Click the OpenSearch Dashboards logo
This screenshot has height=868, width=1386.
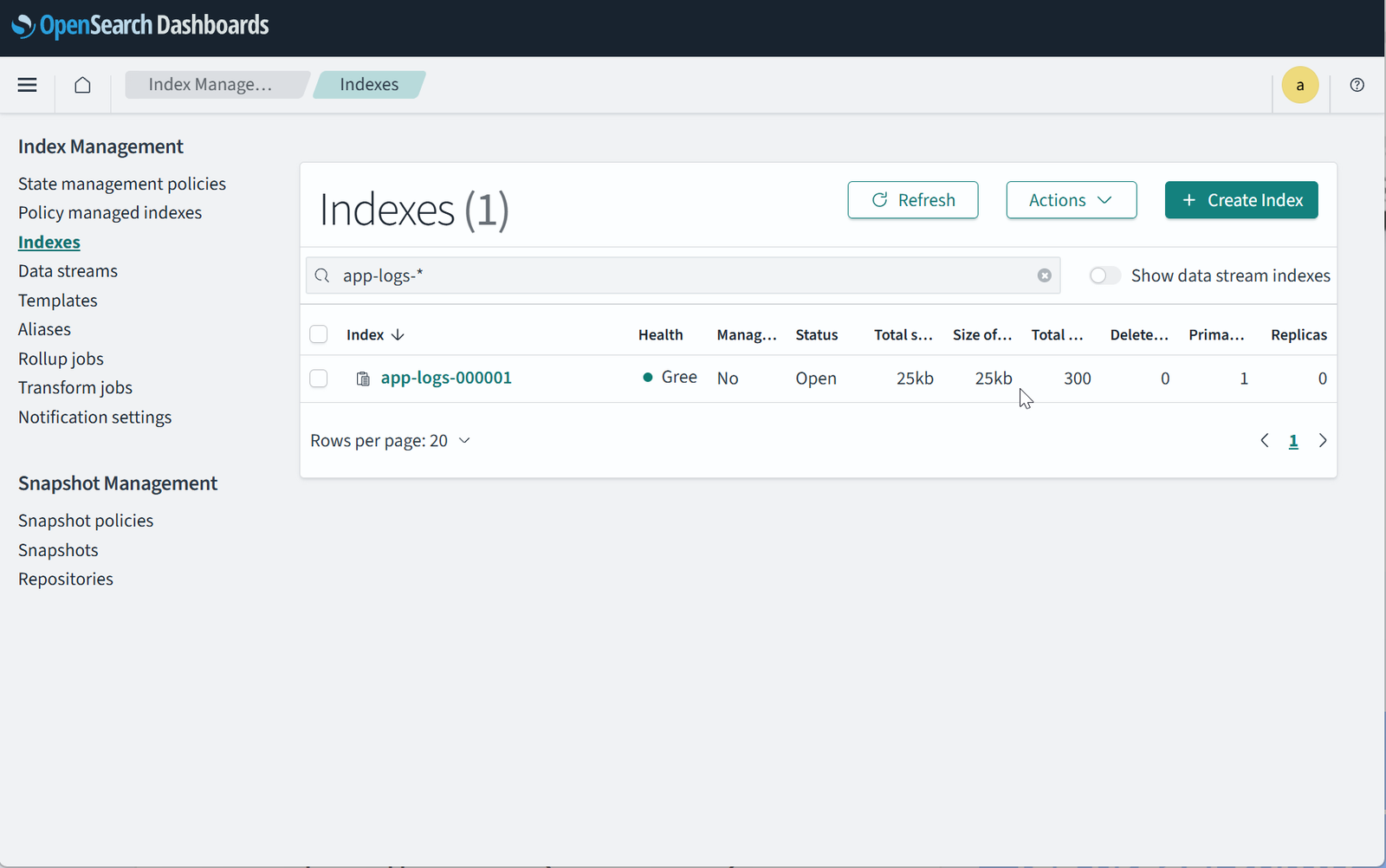(x=140, y=26)
